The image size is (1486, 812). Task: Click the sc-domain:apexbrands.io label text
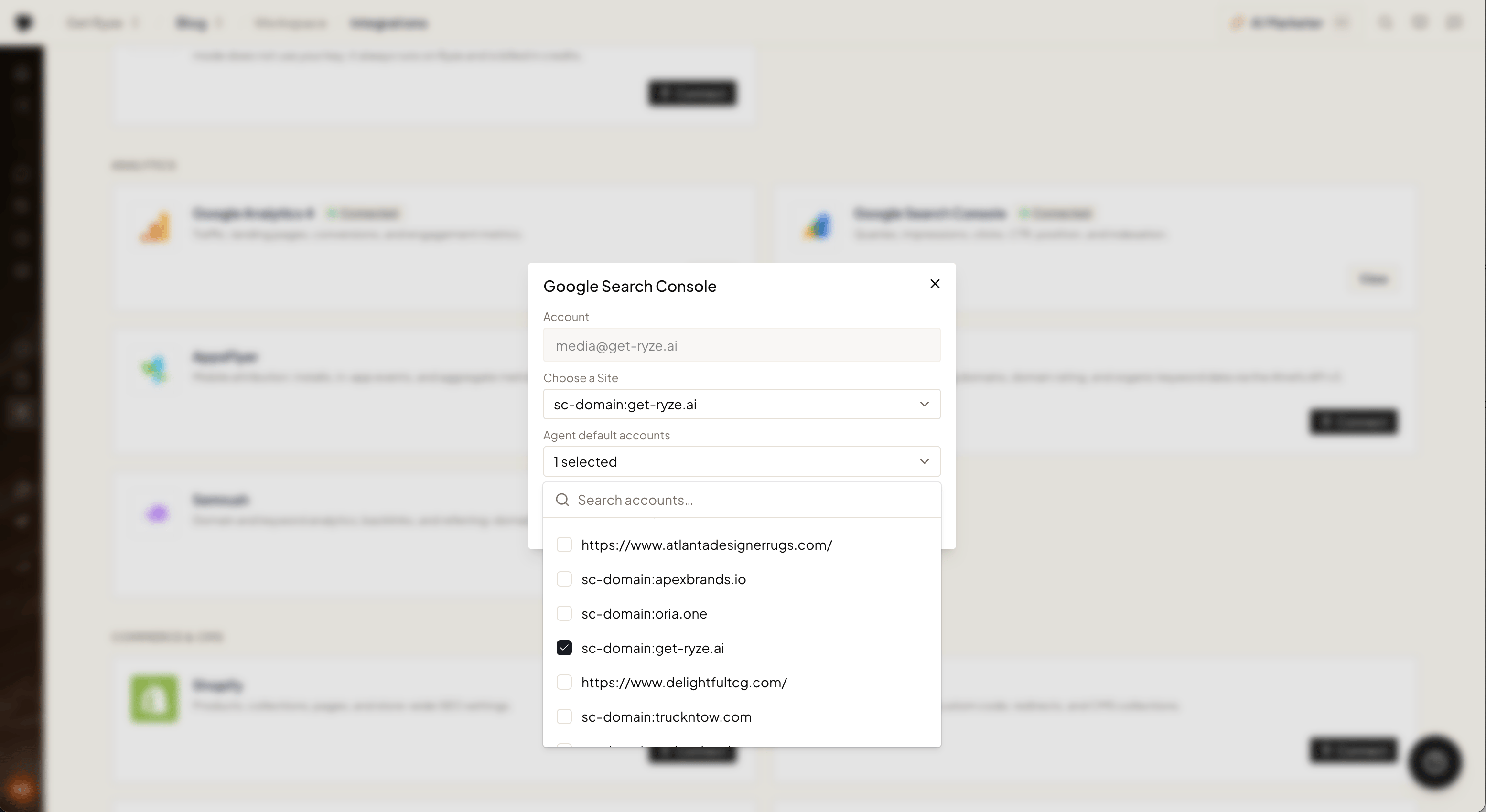(663, 579)
